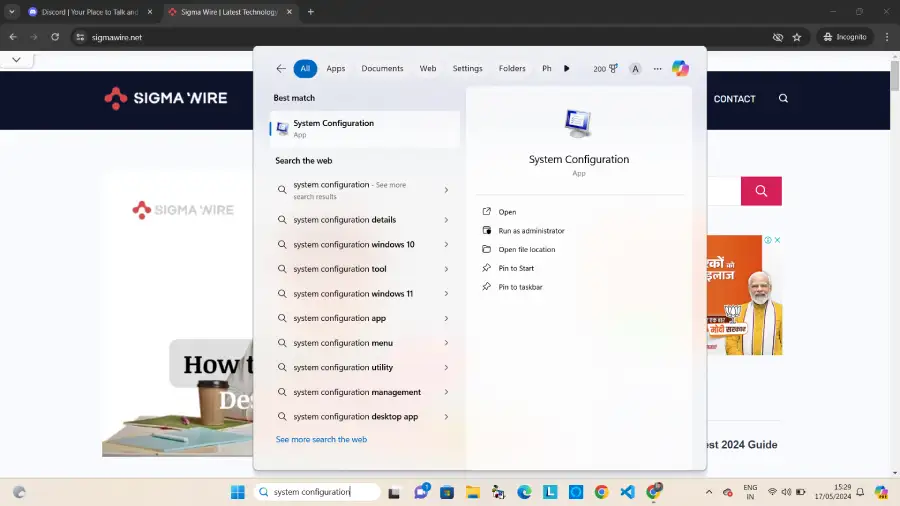This screenshot has width=900, height=506.
Task: Open File Explorer from taskbar
Action: pos(472,492)
